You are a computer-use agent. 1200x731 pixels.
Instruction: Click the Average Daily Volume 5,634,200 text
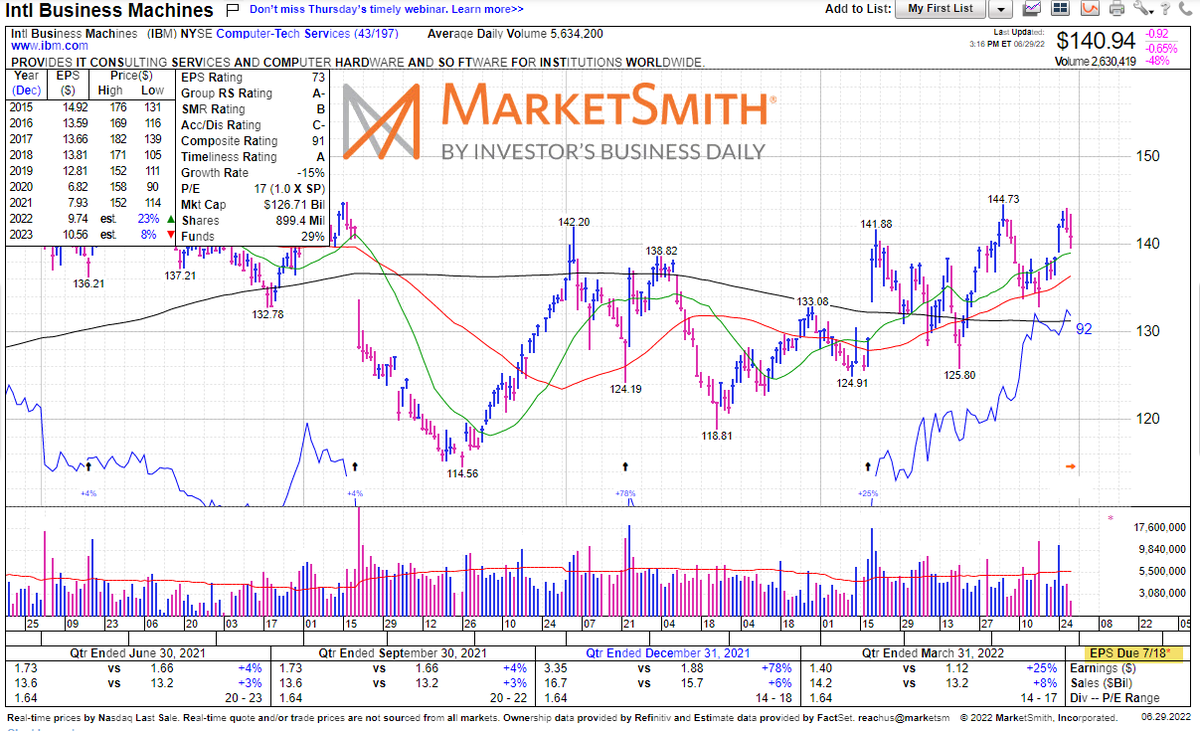click(x=515, y=34)
